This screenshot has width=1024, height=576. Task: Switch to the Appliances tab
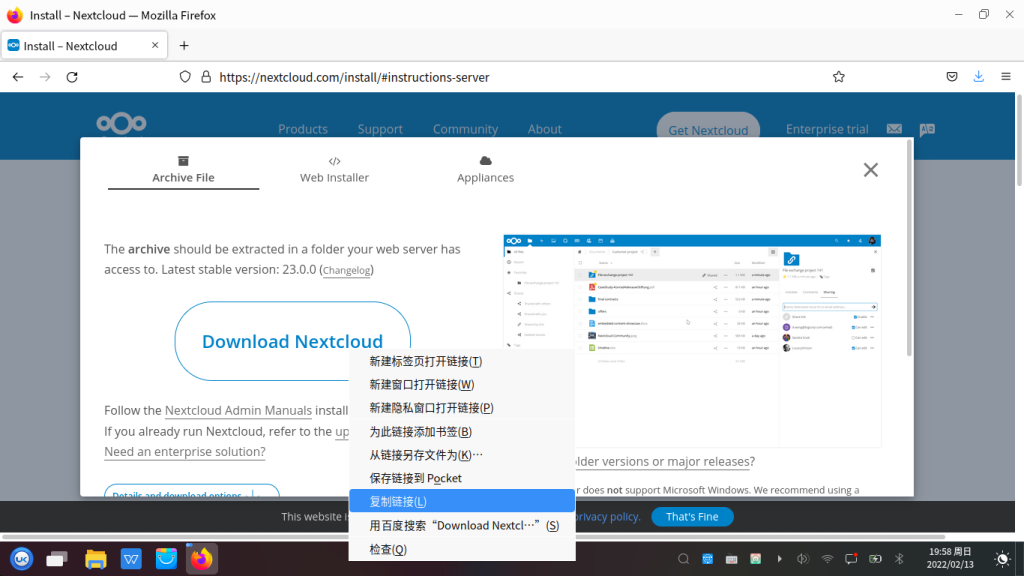(485, 169)
